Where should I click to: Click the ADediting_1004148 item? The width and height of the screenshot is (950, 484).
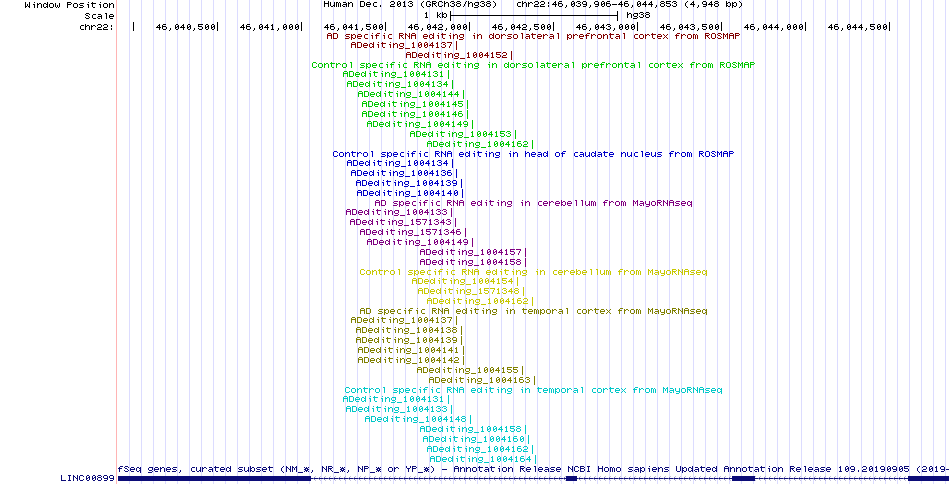[417, 419]
